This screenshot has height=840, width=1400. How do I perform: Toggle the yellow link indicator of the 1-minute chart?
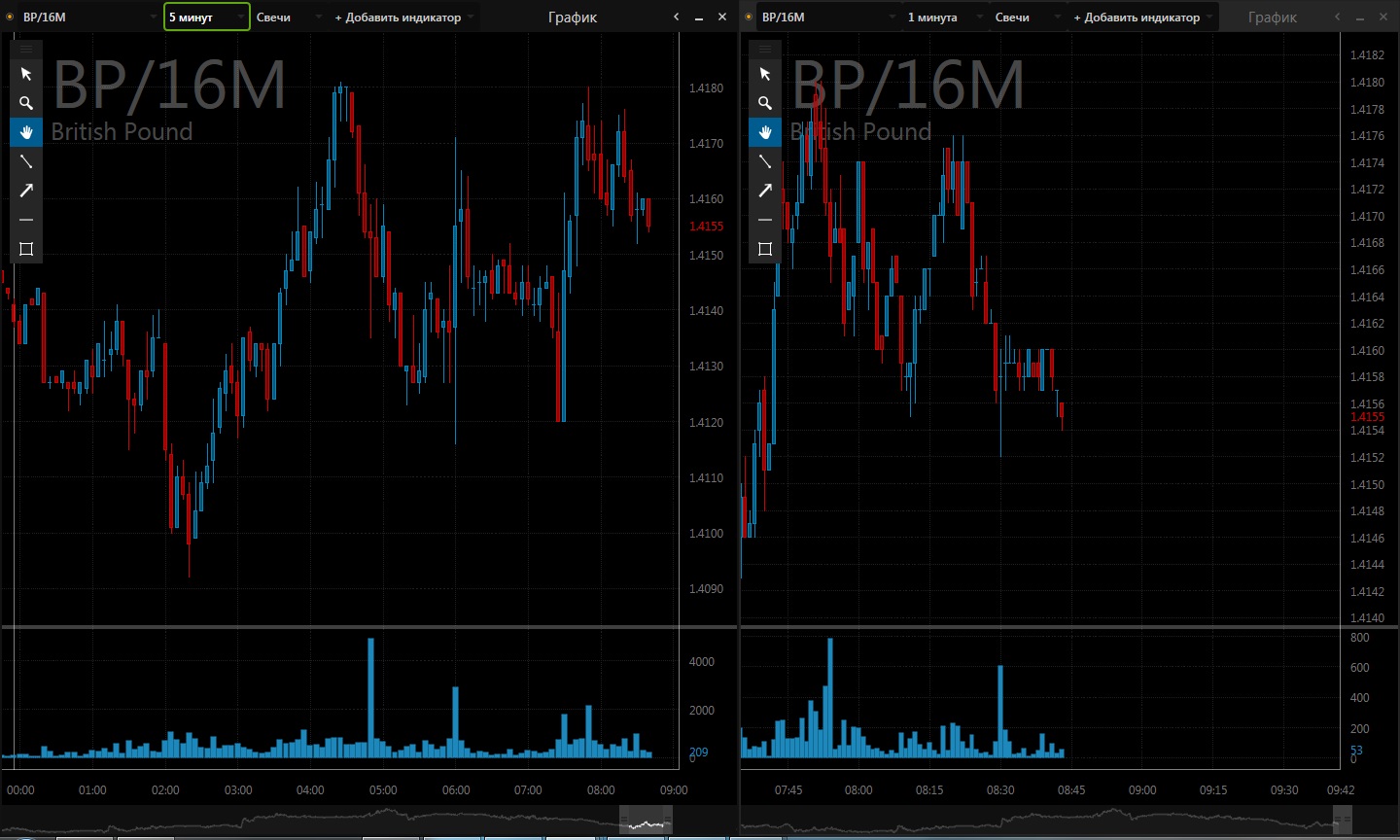point(749,17)
